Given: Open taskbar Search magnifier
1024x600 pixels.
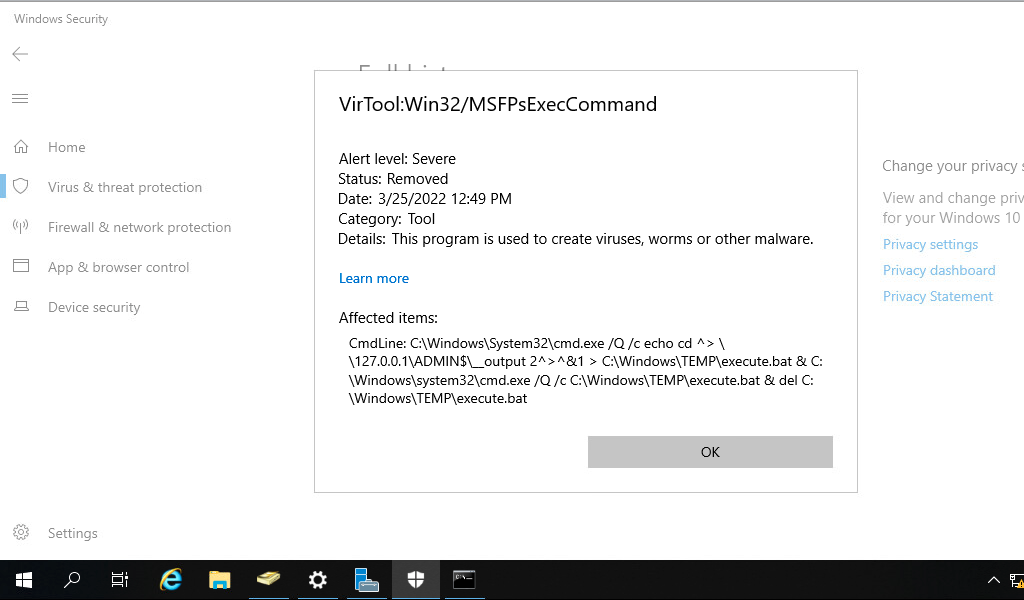Looking at the screenshot, I should click(72, 580).
